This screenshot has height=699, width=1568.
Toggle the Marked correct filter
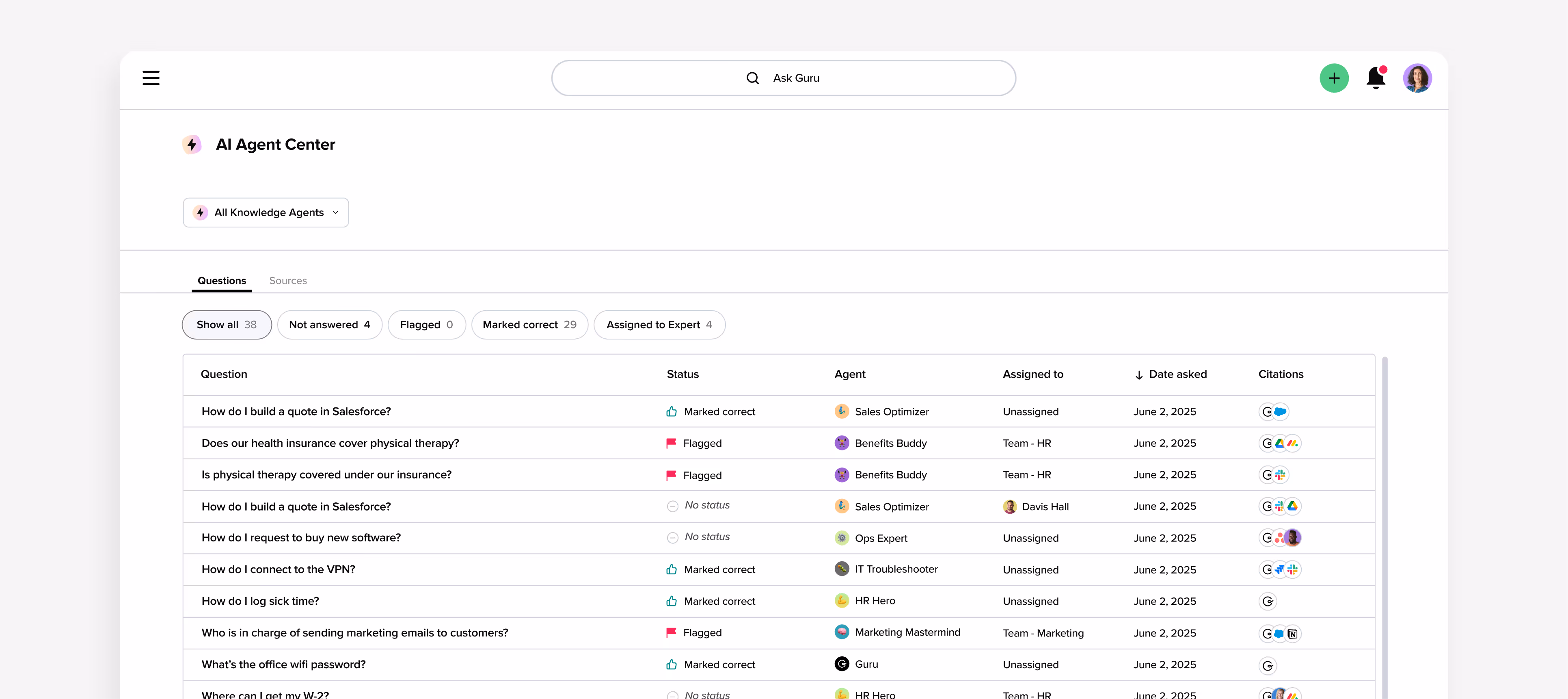coord(529,325)
